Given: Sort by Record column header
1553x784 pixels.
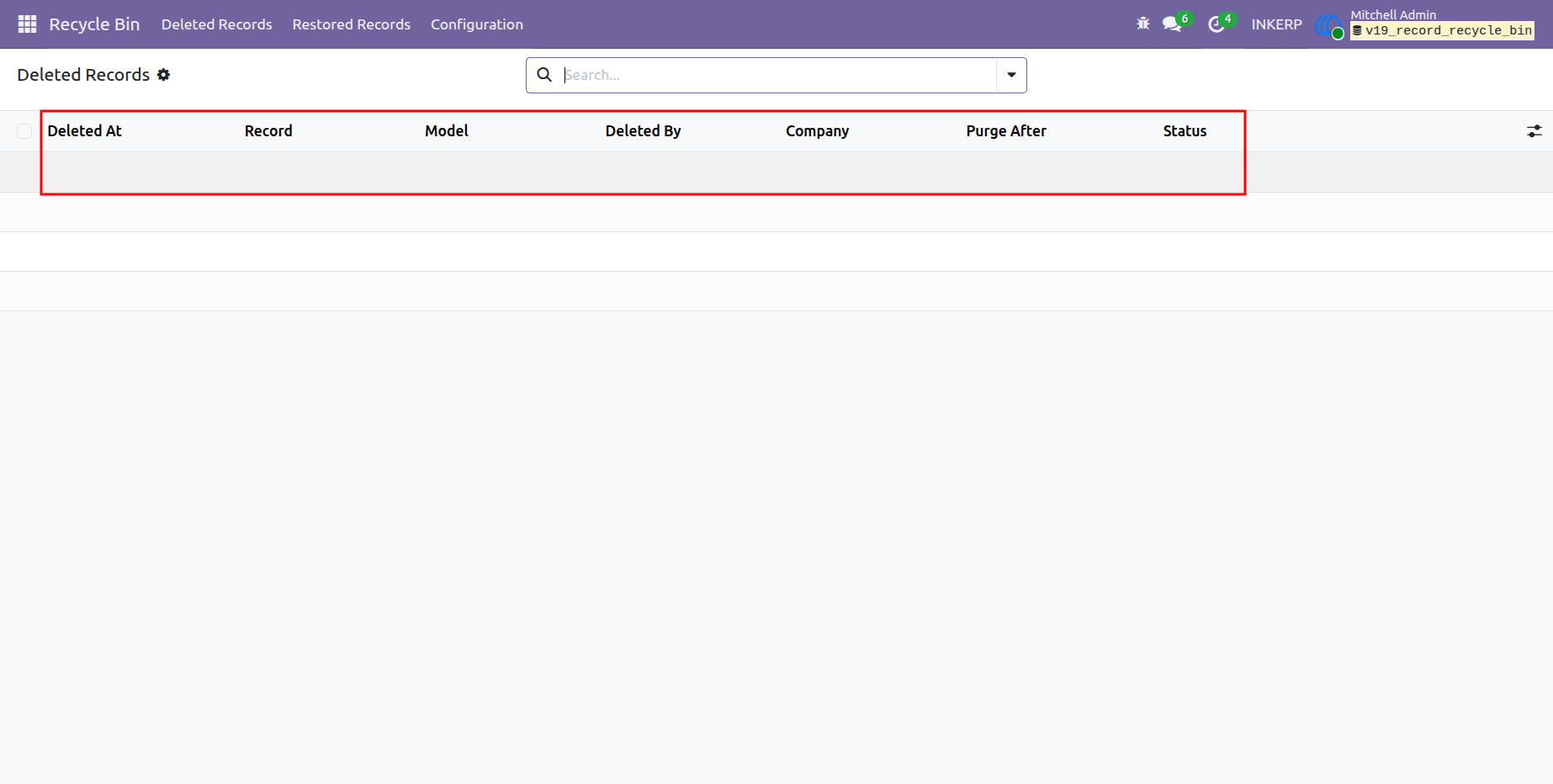Looking at the screenshot, I should click(x=268, y=131).
